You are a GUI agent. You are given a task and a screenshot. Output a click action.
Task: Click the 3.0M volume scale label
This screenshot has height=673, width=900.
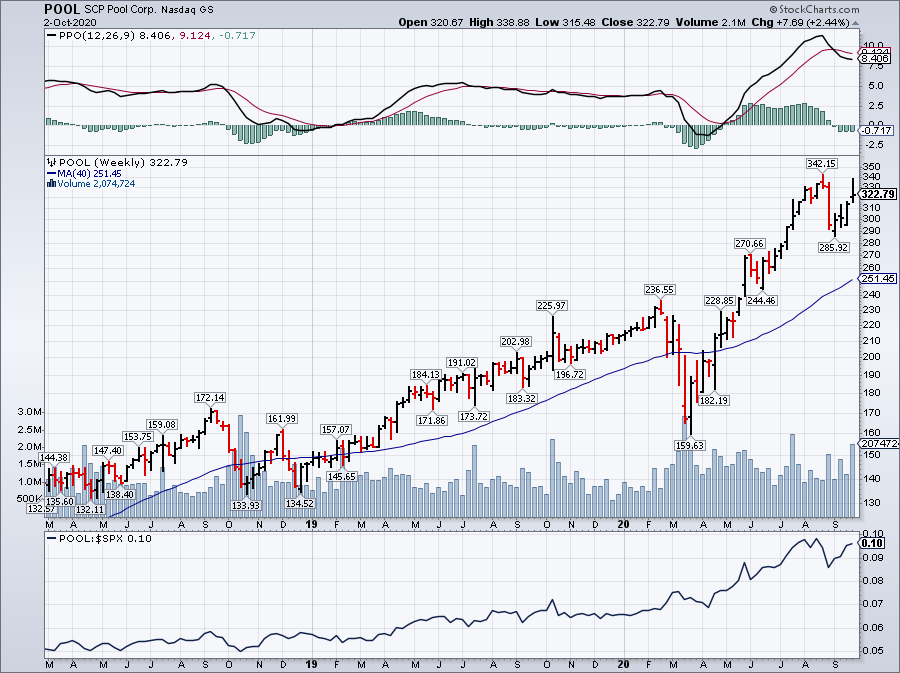tap(30, 412)
